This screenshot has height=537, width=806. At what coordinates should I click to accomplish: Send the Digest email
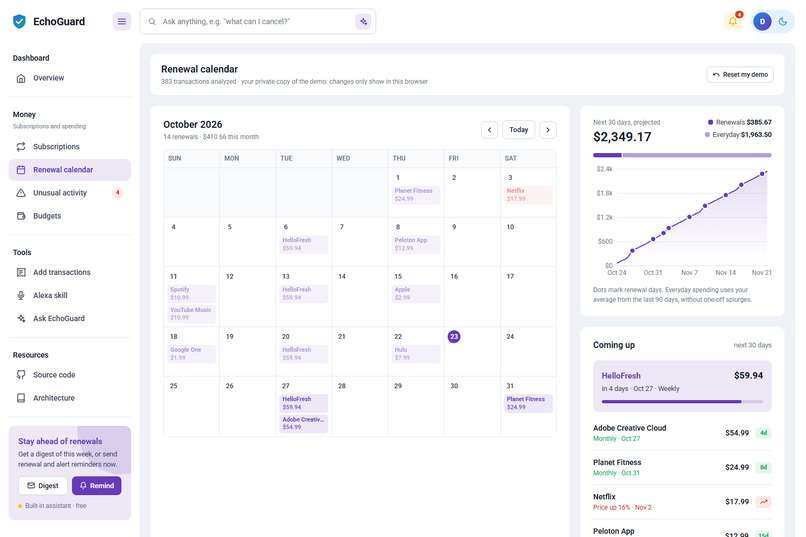pyautogui.click(x=43, y=486)
